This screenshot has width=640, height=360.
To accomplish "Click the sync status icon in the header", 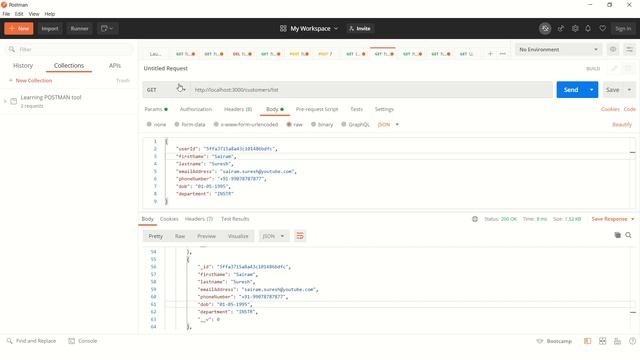I will coord(545,29).
